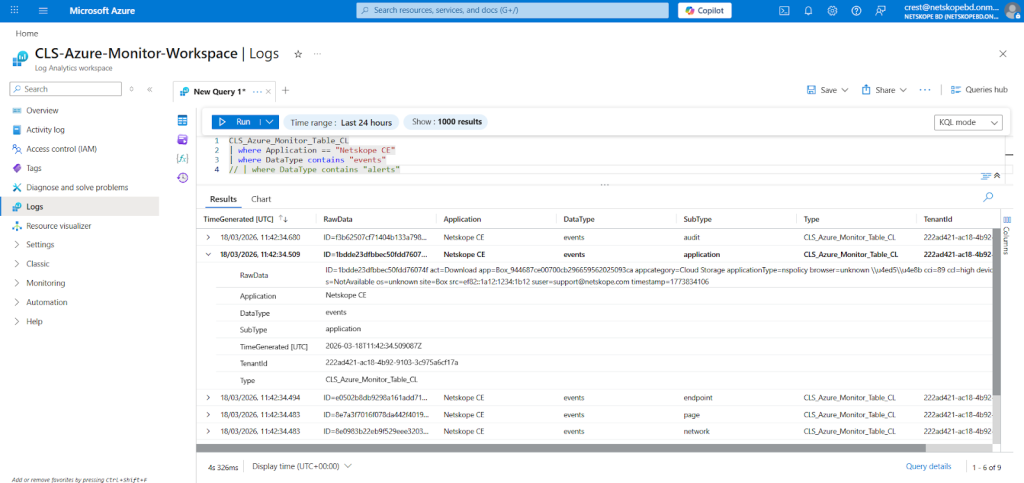Pin workspace with the star icon
Viewport: 1024px width, 483px height.
point(298,54)
